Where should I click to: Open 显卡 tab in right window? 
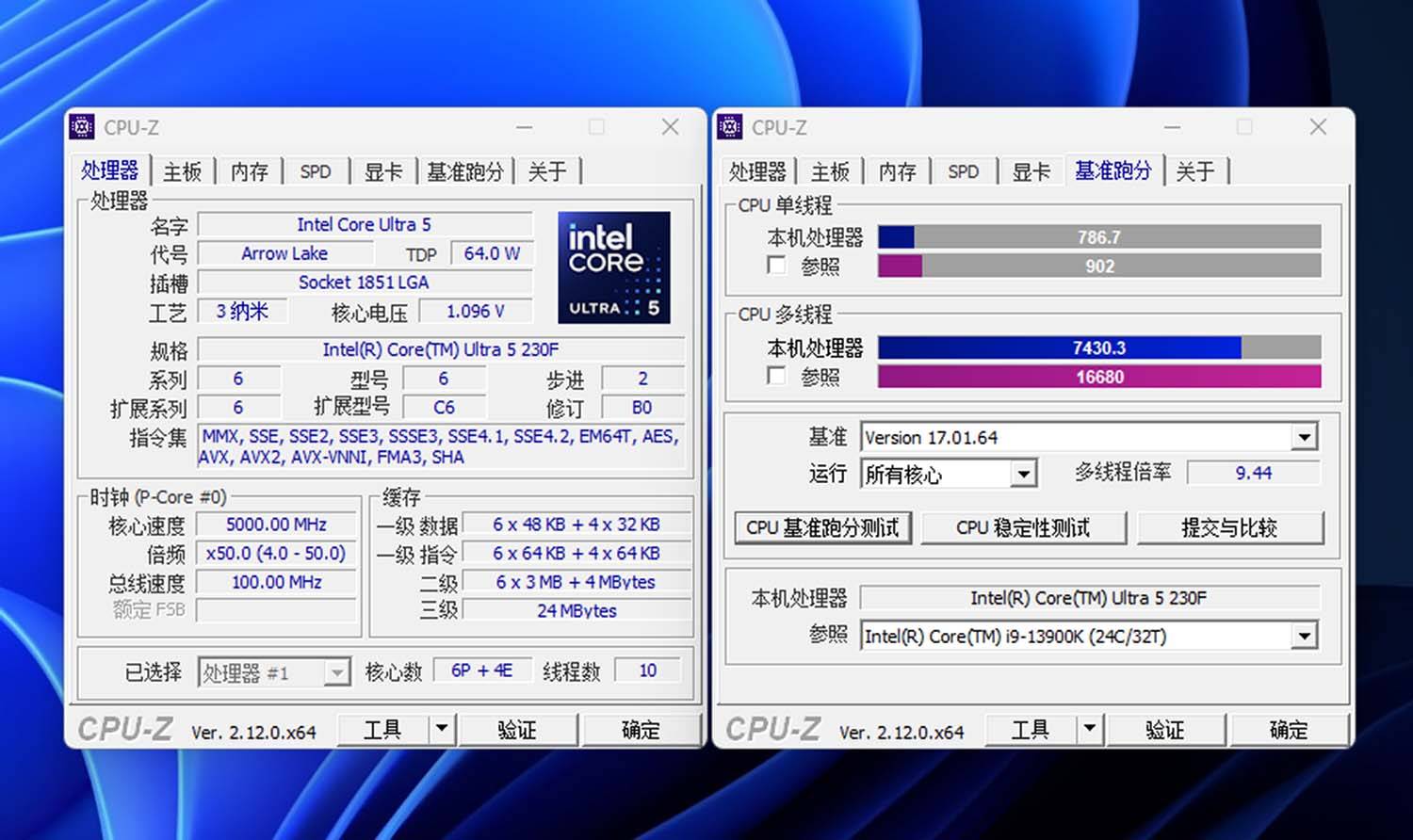1031,171
